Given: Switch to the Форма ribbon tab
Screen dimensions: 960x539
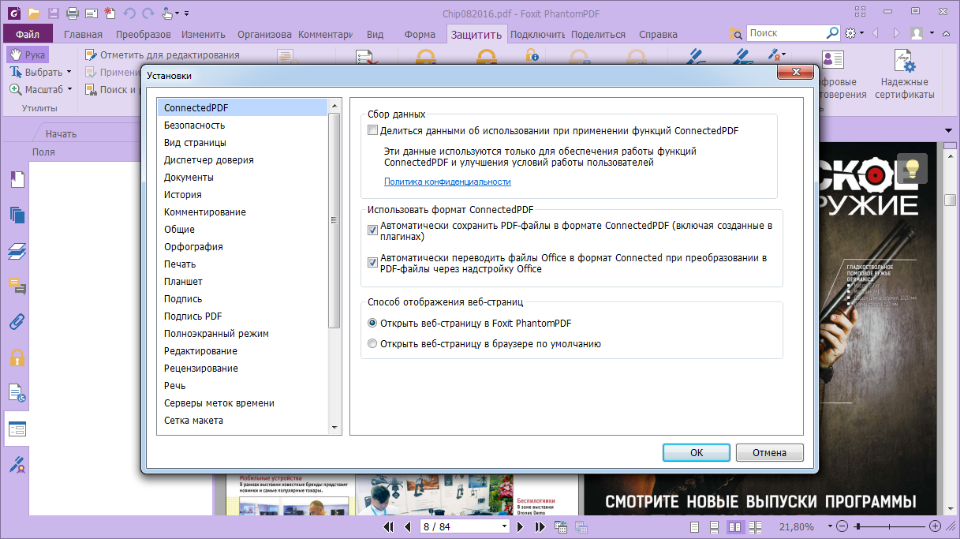Looking at the screenshot, I should [420, 34].
